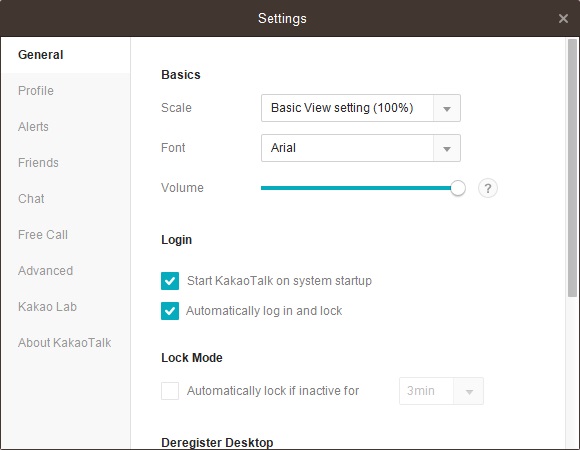Expand the 3min inactivity time dropdown
Image resolution: width=580 pixels, height=450 pixels.
pos(441,391)
